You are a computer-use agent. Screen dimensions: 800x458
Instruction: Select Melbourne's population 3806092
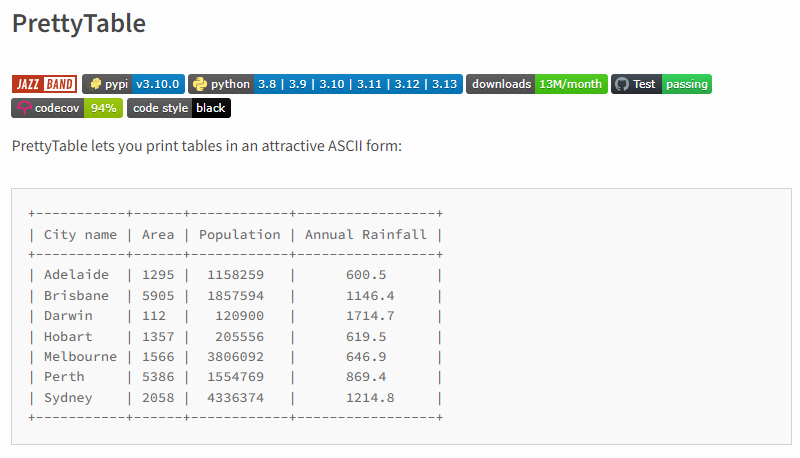coord(235,357)
